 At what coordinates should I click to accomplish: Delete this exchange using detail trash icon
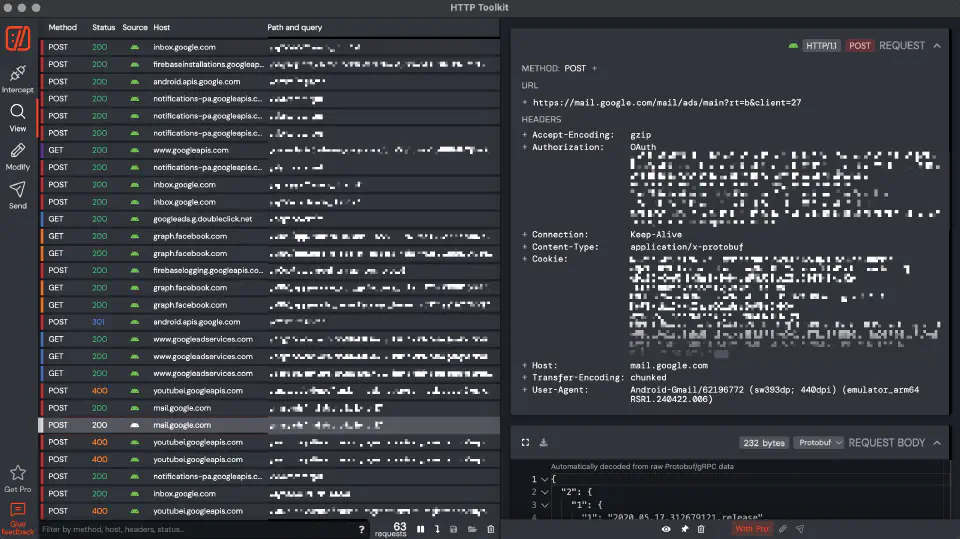tap(701, 529)
